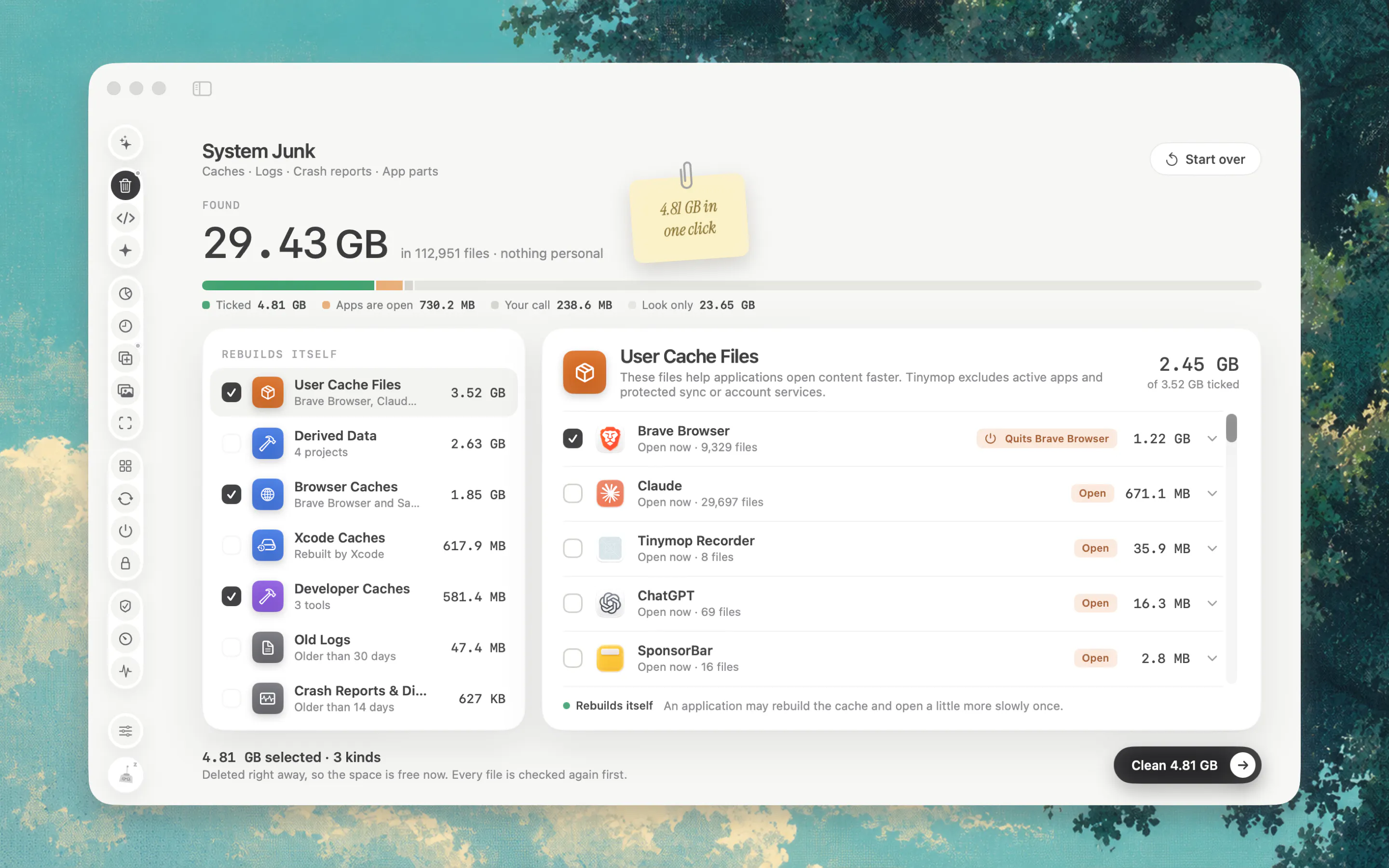Click the yellow SponsorBar app icon
Viewport: 1389px width, 868px height.
[x=610, y=658]
